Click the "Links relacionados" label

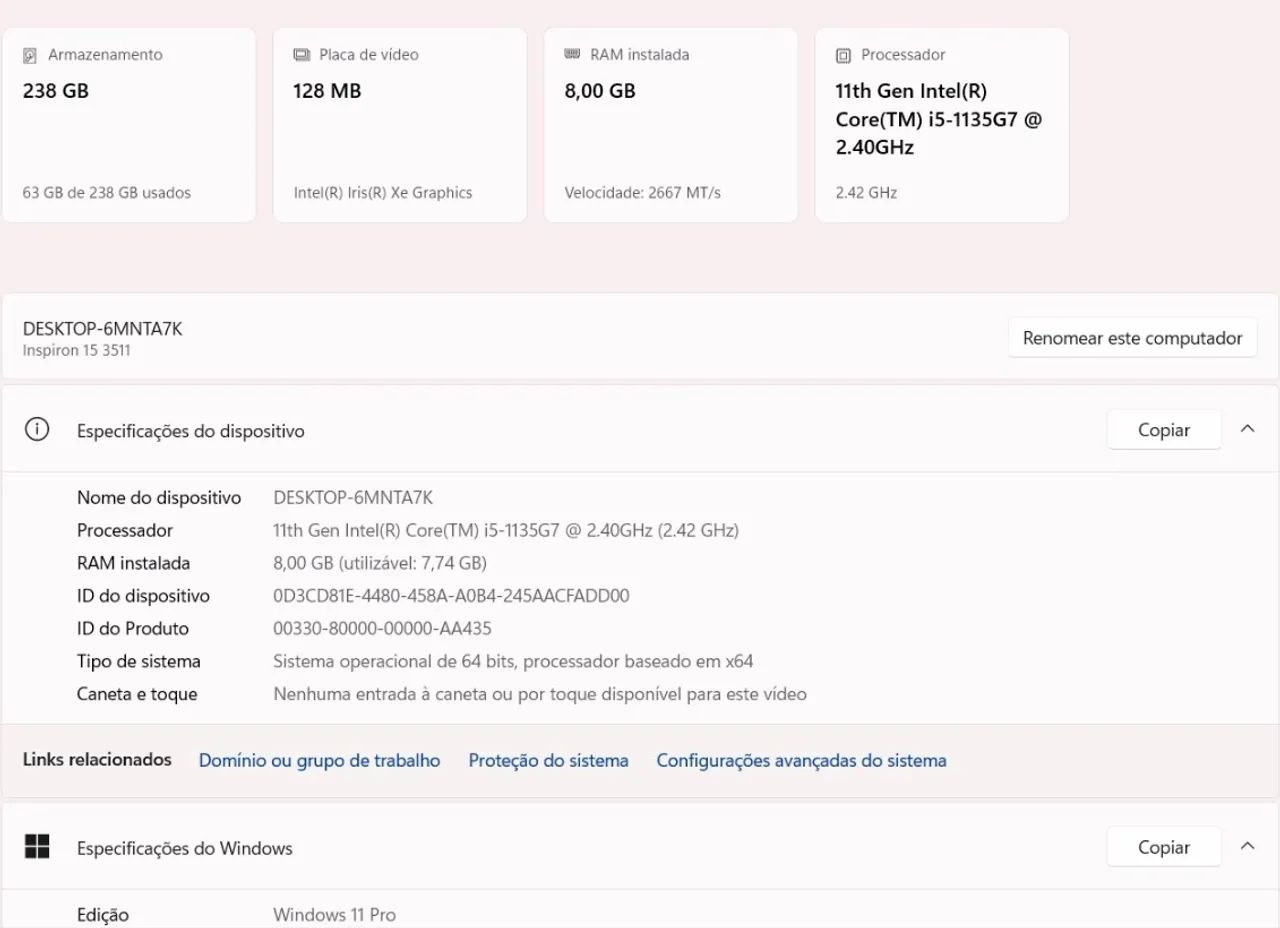coord(97,760)
